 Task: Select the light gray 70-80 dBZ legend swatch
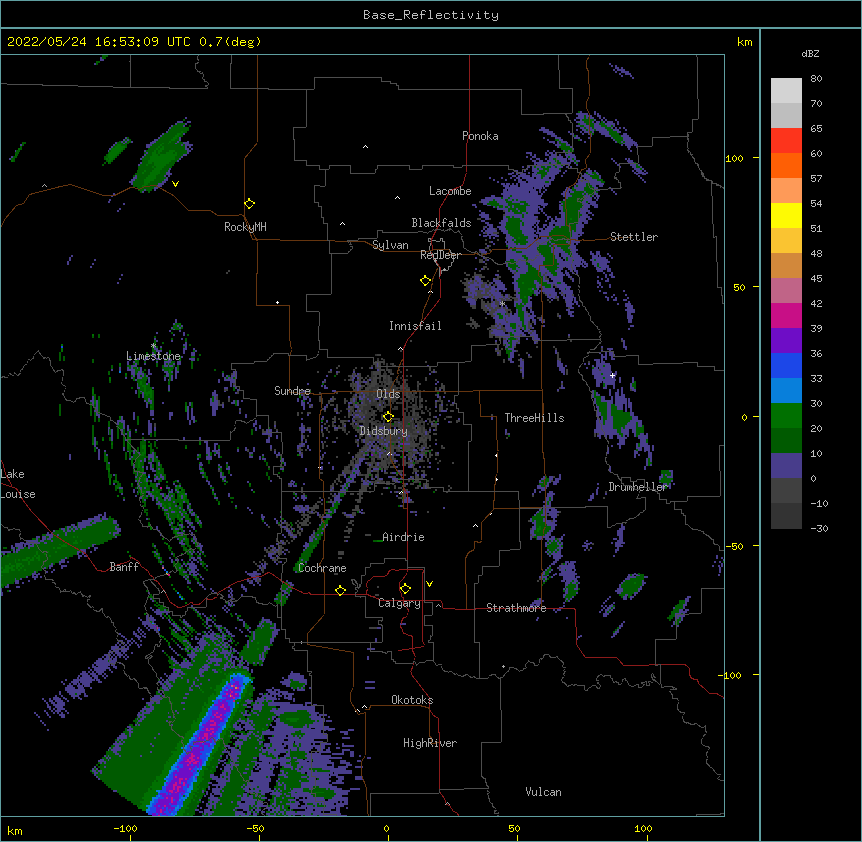[x=786, y=91]
